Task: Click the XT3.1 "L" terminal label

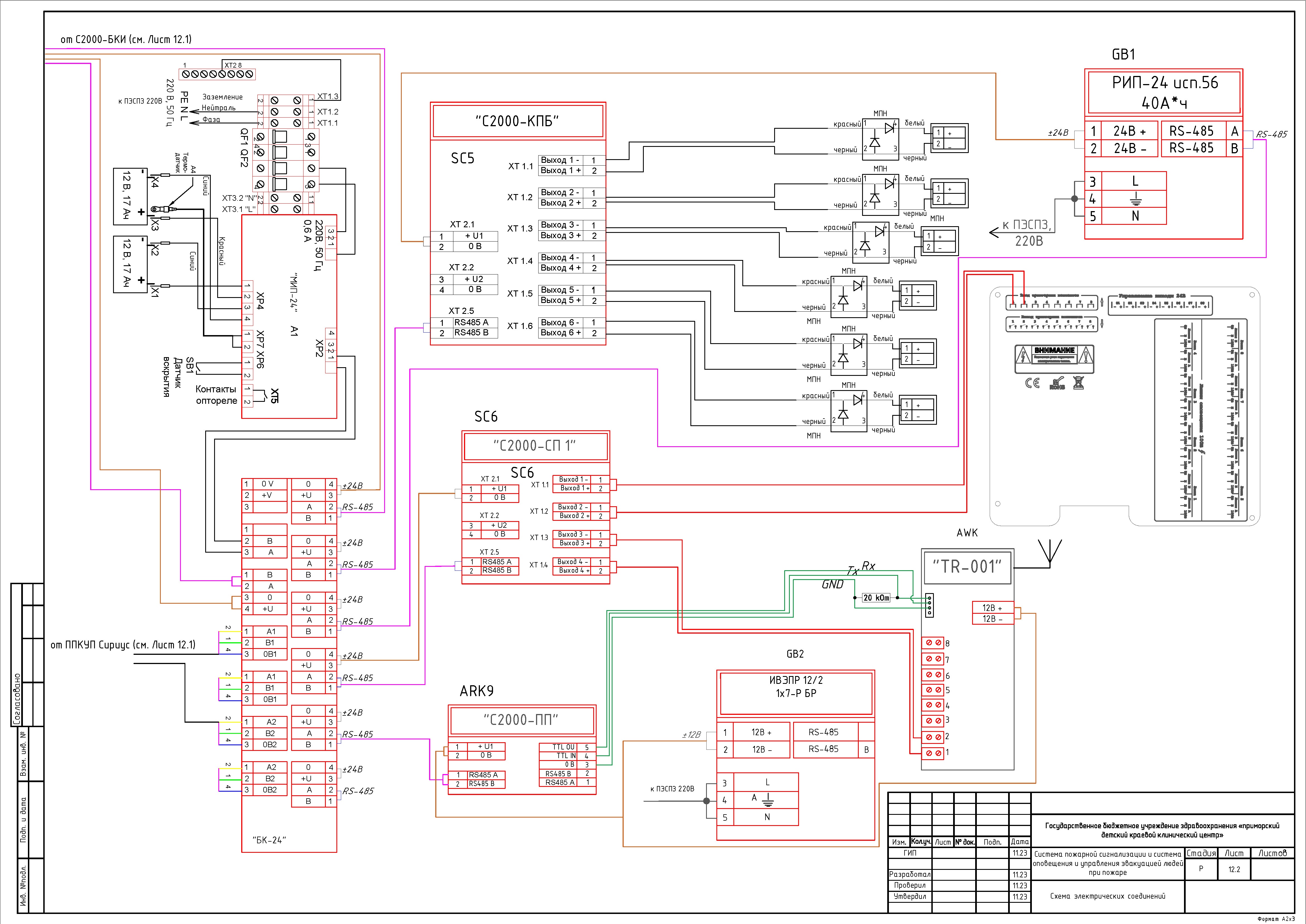Action: (x=239, y=209)
